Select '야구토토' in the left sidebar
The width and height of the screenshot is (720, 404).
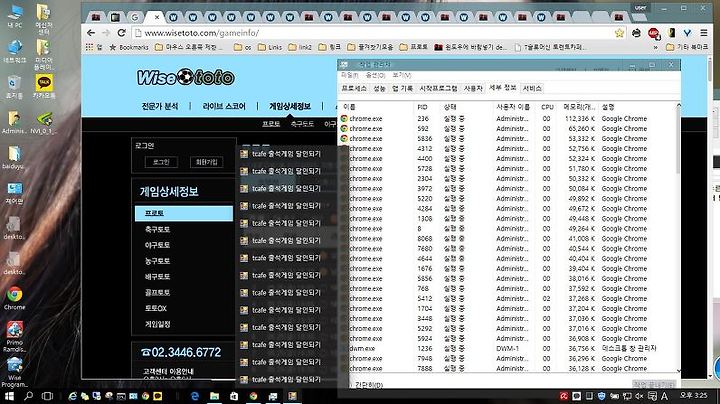[158, 245]
